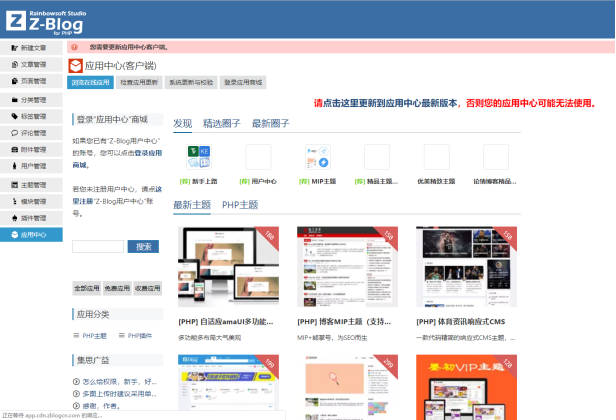Click the Z-Blog logo in the header
The image size is (616, 420).
(44, 19)
